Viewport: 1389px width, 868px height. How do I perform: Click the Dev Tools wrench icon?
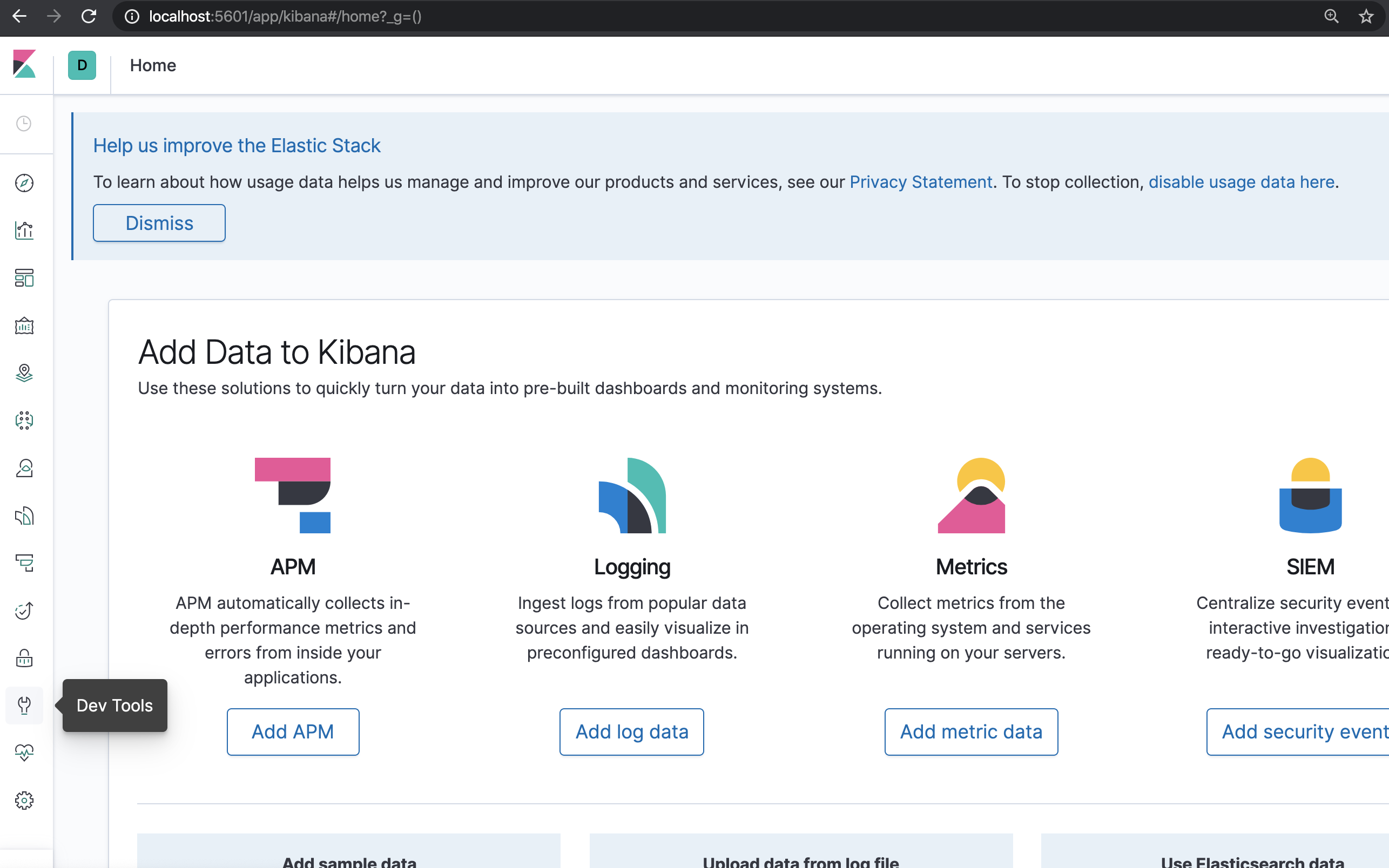(x=24, y=705)
